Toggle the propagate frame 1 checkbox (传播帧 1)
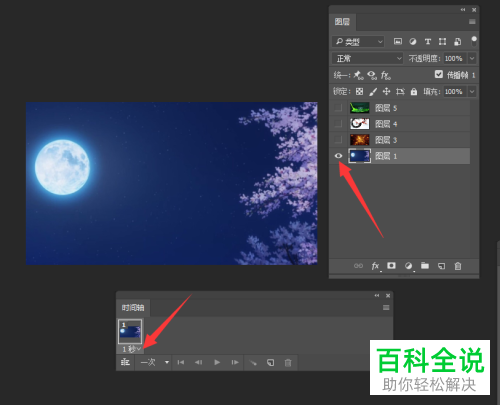The image size is (500, 405). click(439, 74)
